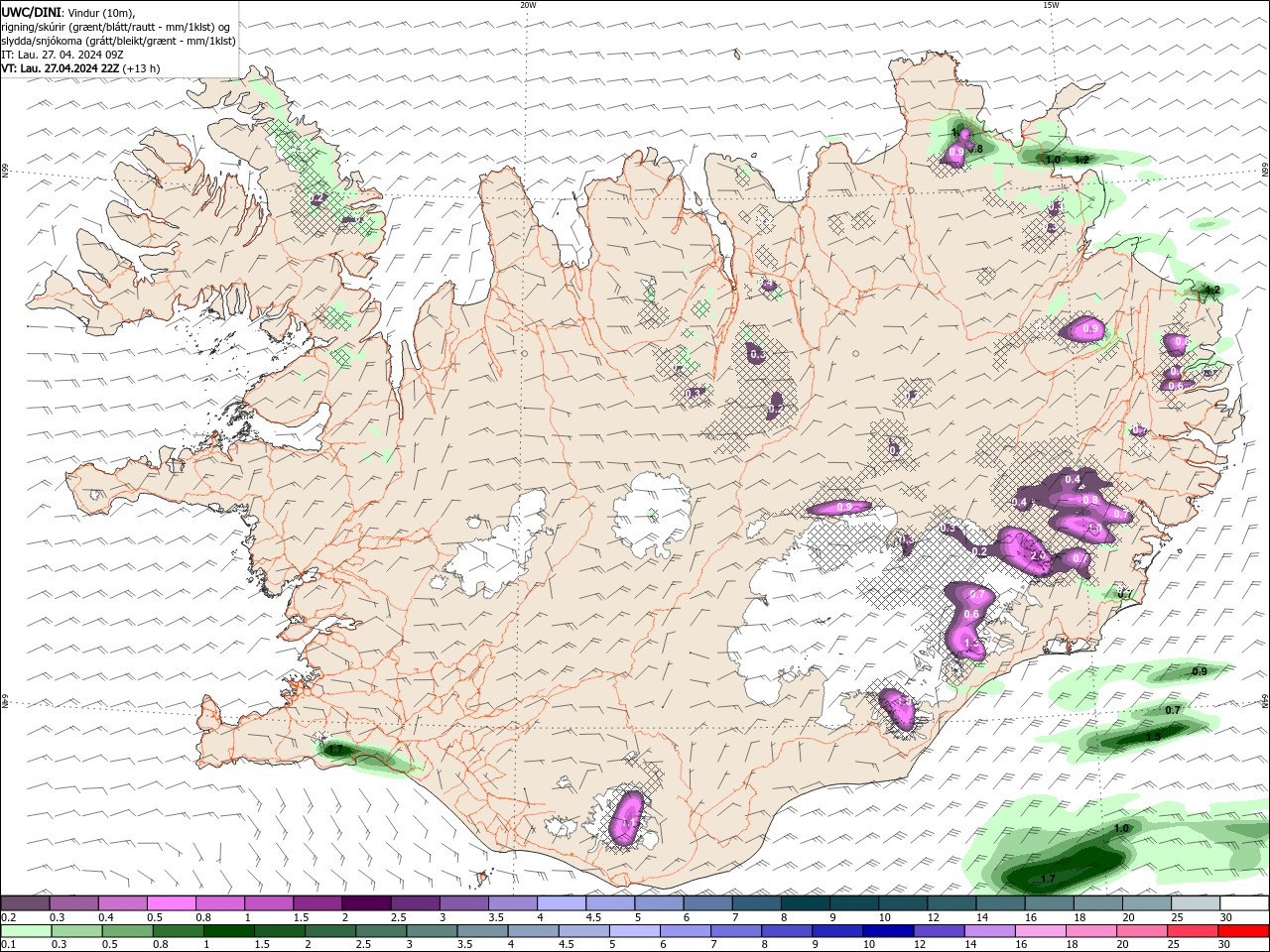Select the deep blue 10 swatch in rain scale
Screen dimensions: 1270x952
click(x=889, y=930)
